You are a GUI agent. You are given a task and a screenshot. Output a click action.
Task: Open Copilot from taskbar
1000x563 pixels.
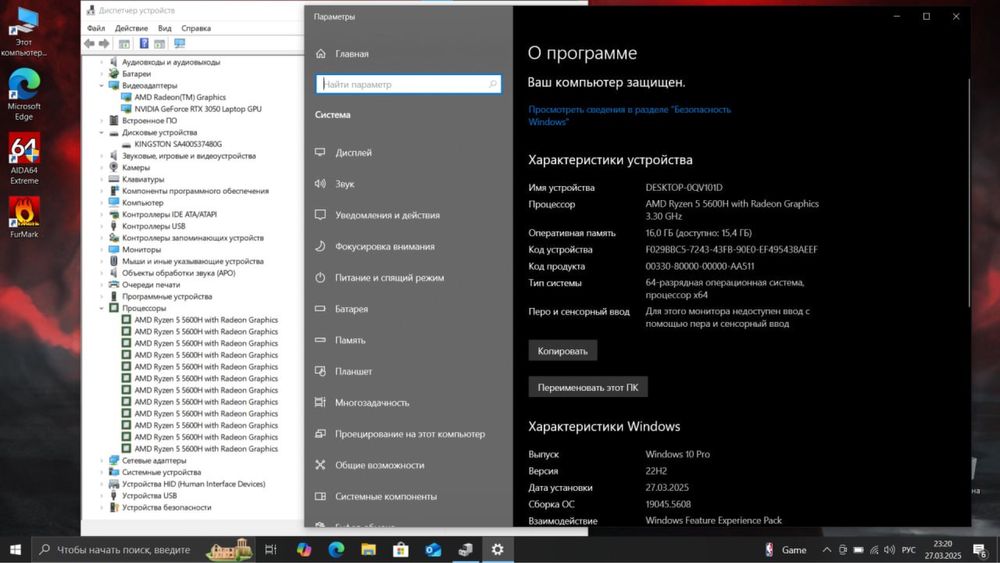point(304,550)
